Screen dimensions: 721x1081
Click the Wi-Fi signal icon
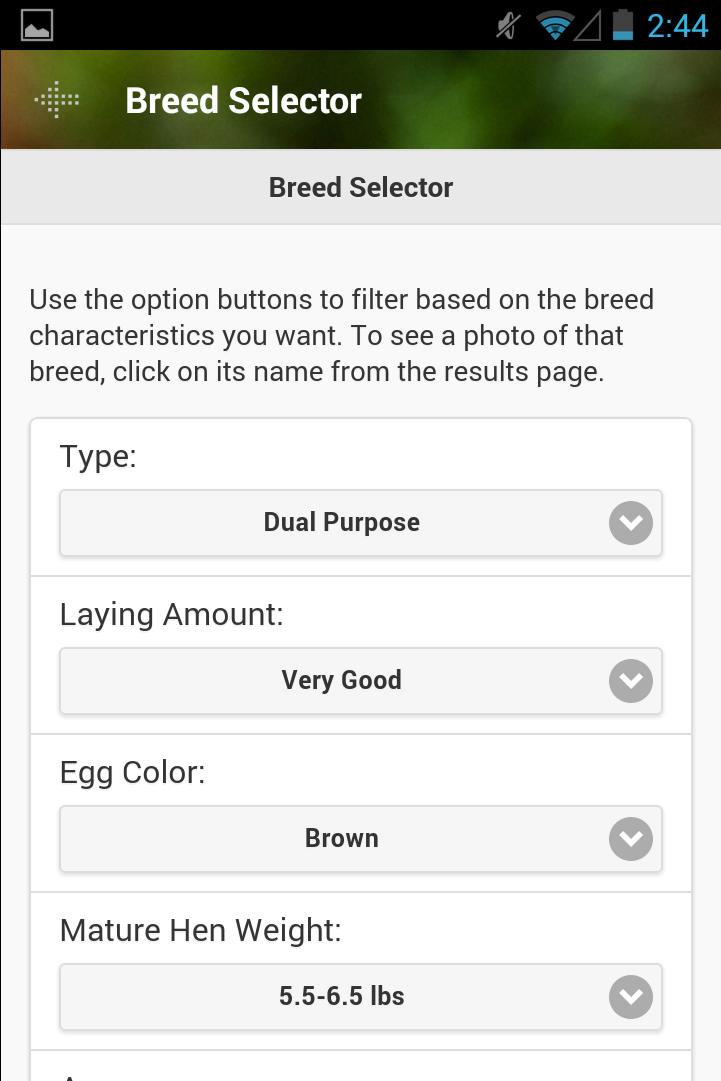[554, 25]
